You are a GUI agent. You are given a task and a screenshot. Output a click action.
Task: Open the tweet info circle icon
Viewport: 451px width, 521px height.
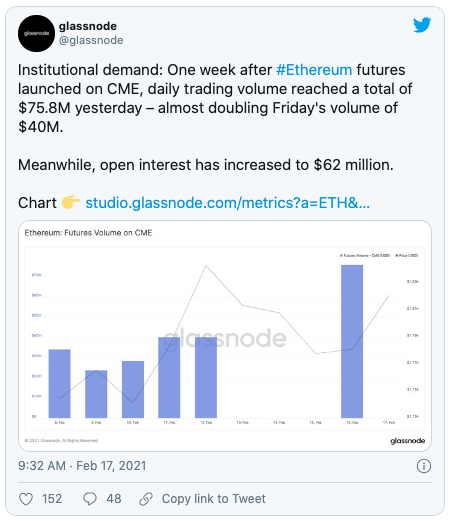point(424,466)
